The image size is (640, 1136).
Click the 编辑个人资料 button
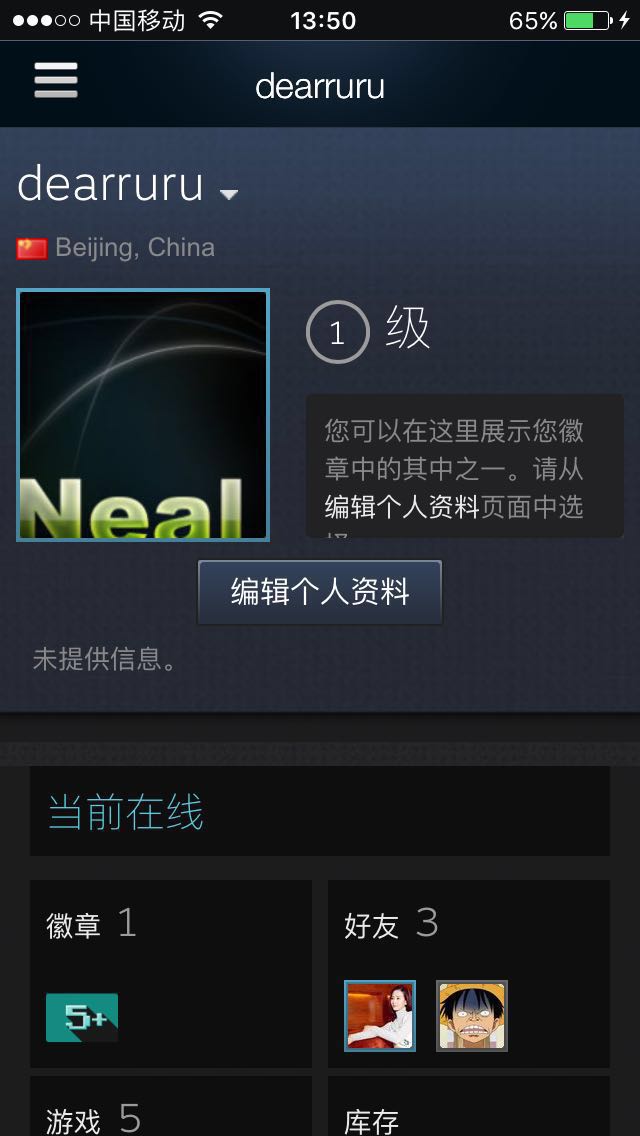(320, 592)
